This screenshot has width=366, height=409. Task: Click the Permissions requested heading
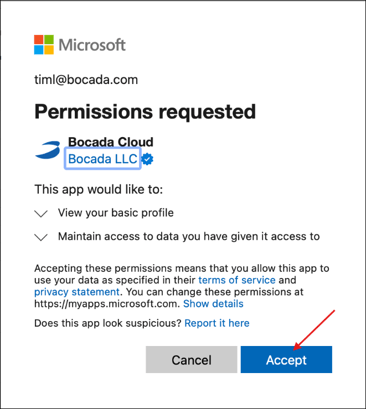(145, 112)
